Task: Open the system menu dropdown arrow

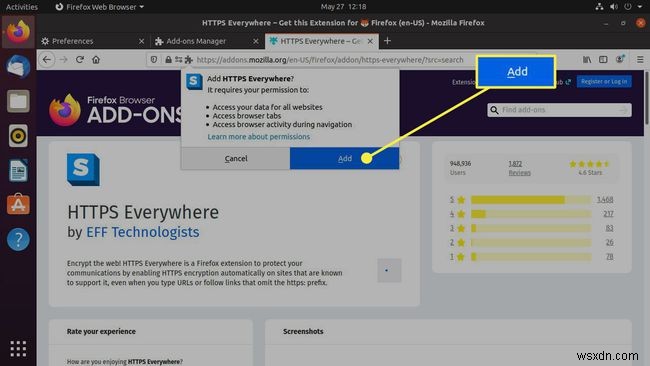Action: tap(640, 7)
